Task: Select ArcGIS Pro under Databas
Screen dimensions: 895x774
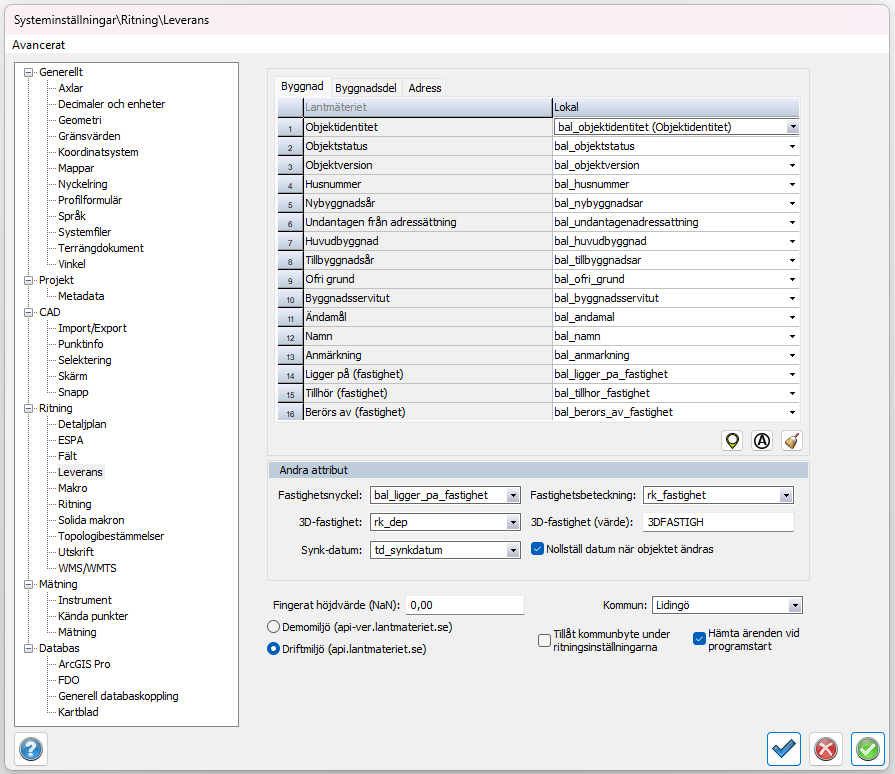Action: tap(84, 664)
